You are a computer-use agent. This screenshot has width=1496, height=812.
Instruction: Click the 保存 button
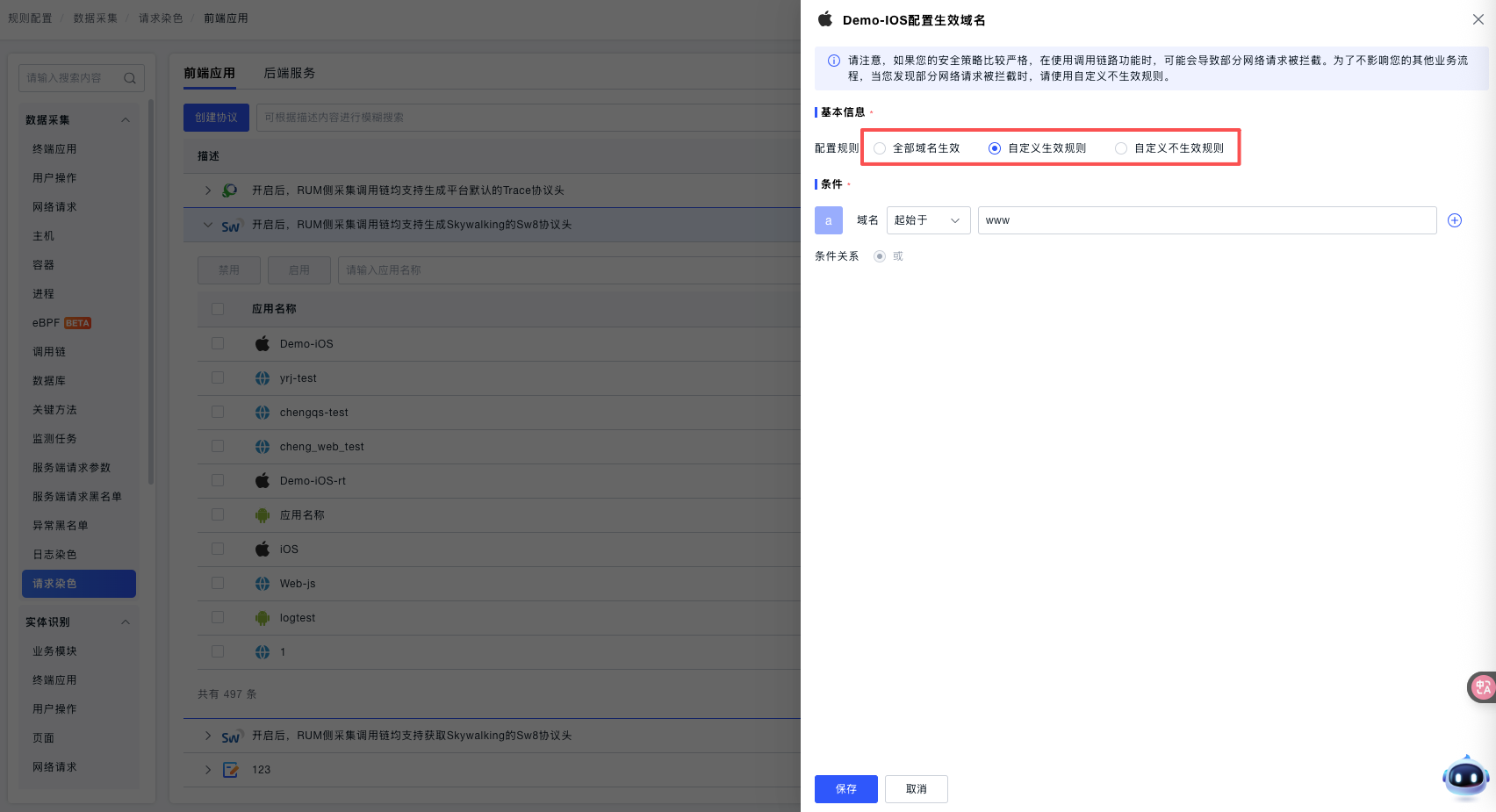coord(845,789)
